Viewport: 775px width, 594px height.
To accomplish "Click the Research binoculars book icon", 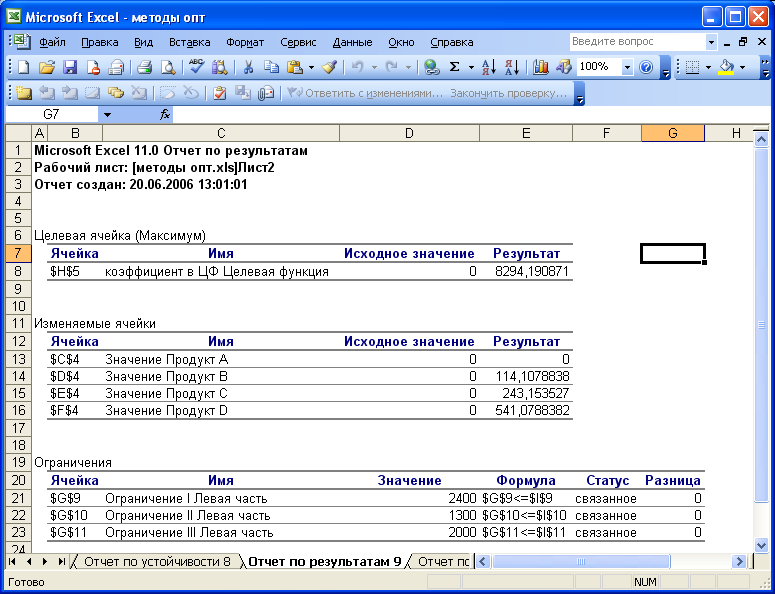I will tap(219, 67).
